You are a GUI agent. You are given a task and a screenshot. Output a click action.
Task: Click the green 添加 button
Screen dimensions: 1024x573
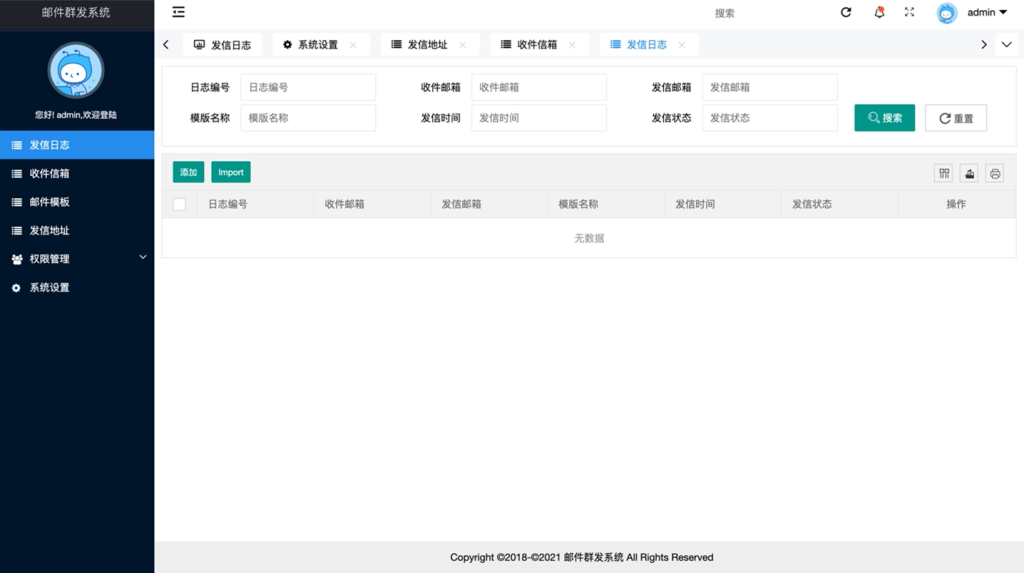point(188,172)
